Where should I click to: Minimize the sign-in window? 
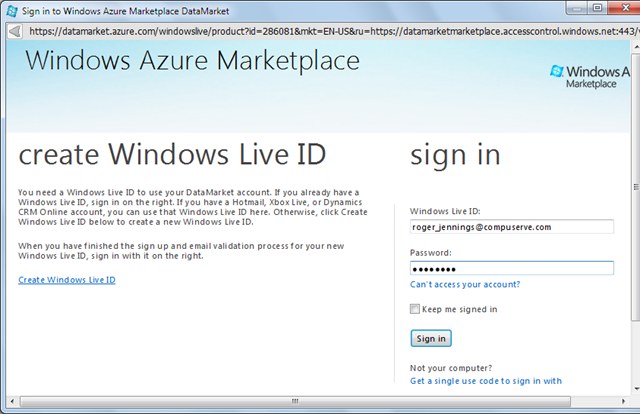click(x=576, y=8)
